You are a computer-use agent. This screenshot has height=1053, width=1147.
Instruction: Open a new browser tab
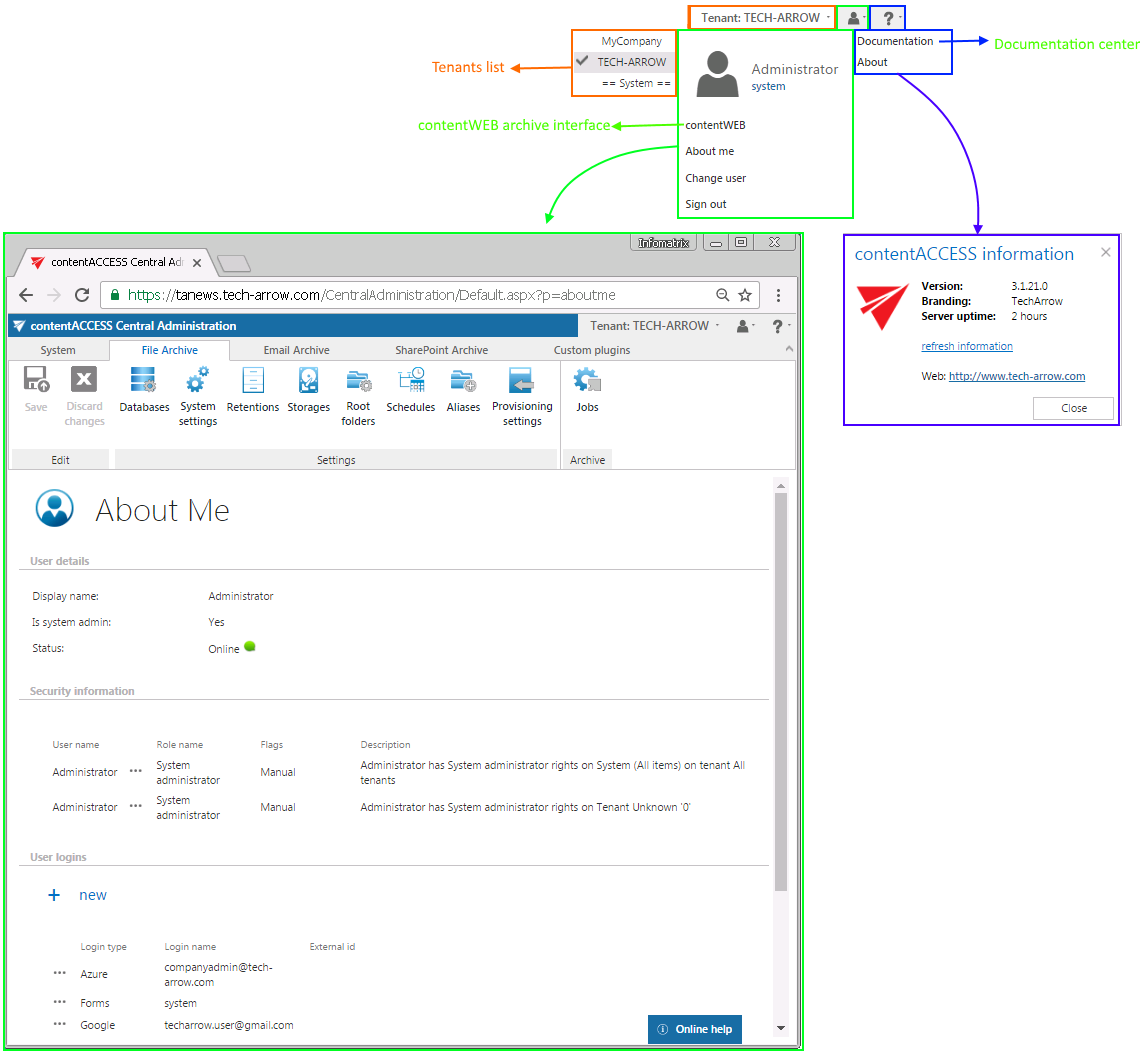(x=234, y=263)
